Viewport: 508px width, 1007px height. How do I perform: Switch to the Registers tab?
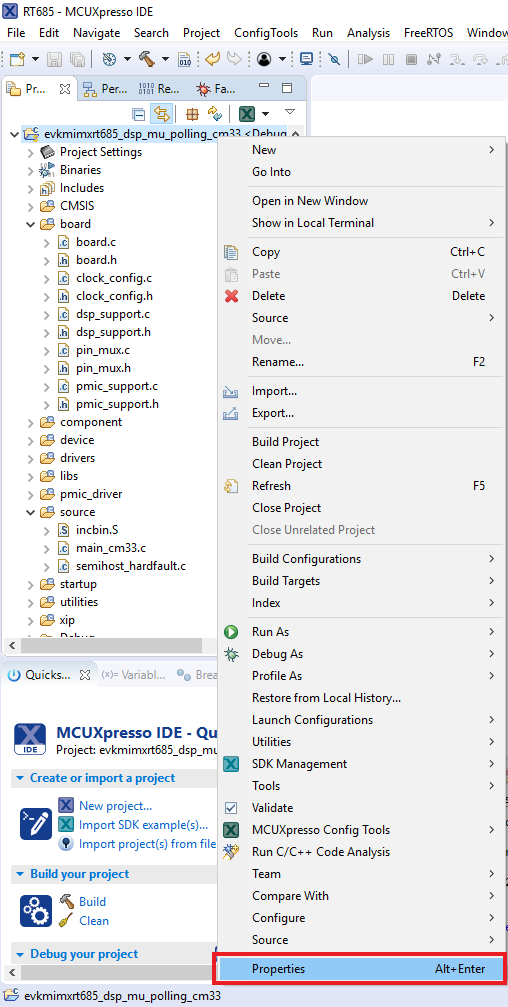(161, 89)
